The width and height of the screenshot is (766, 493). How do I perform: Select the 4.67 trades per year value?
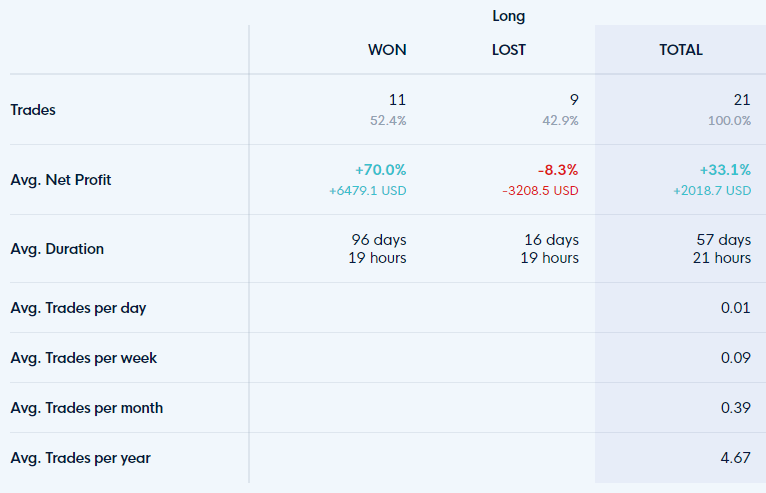[x=735, y=458]
